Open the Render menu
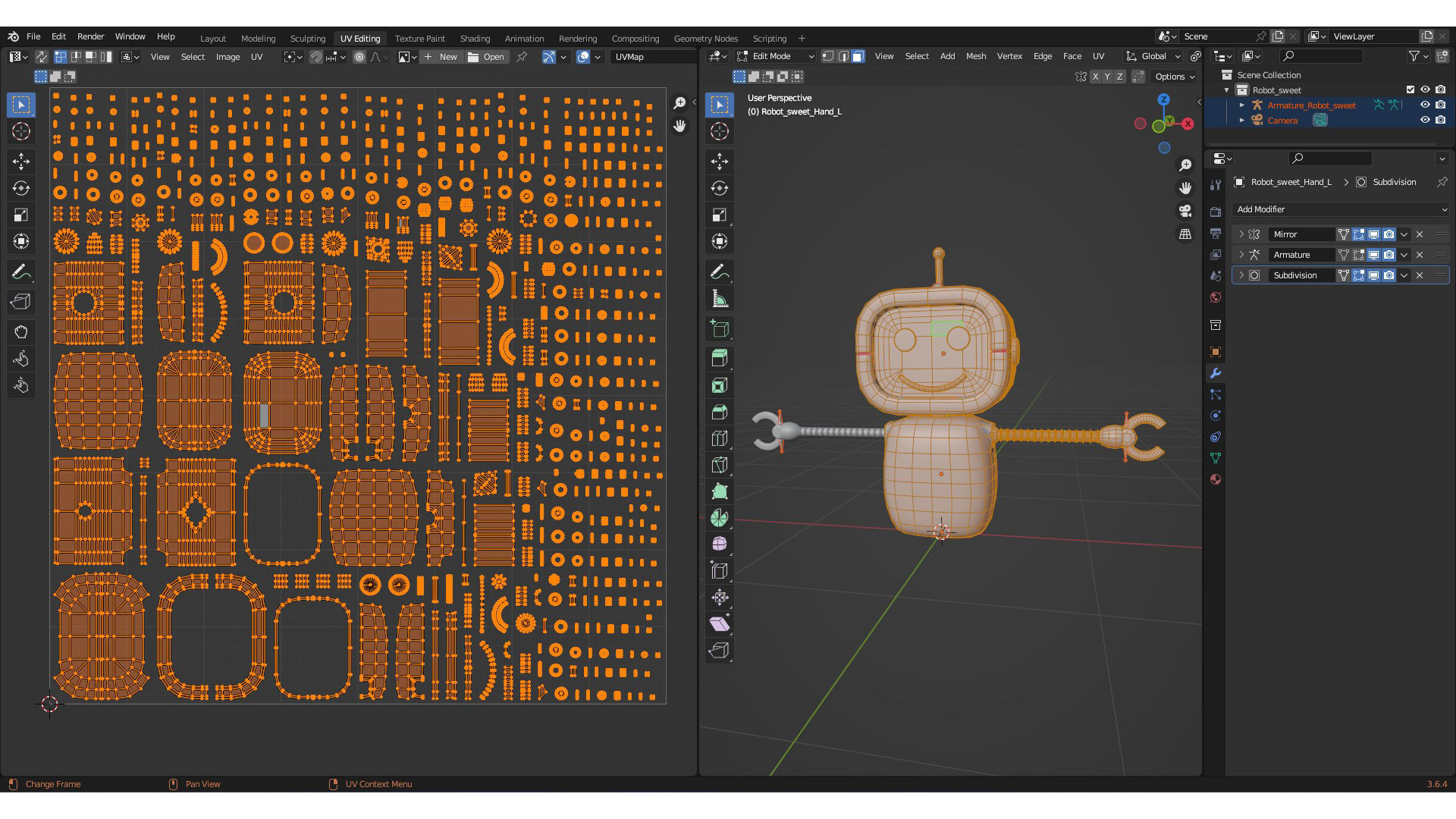Image resolution: width=1456 pixels, height=819 pixels. [x=90, y=36]
